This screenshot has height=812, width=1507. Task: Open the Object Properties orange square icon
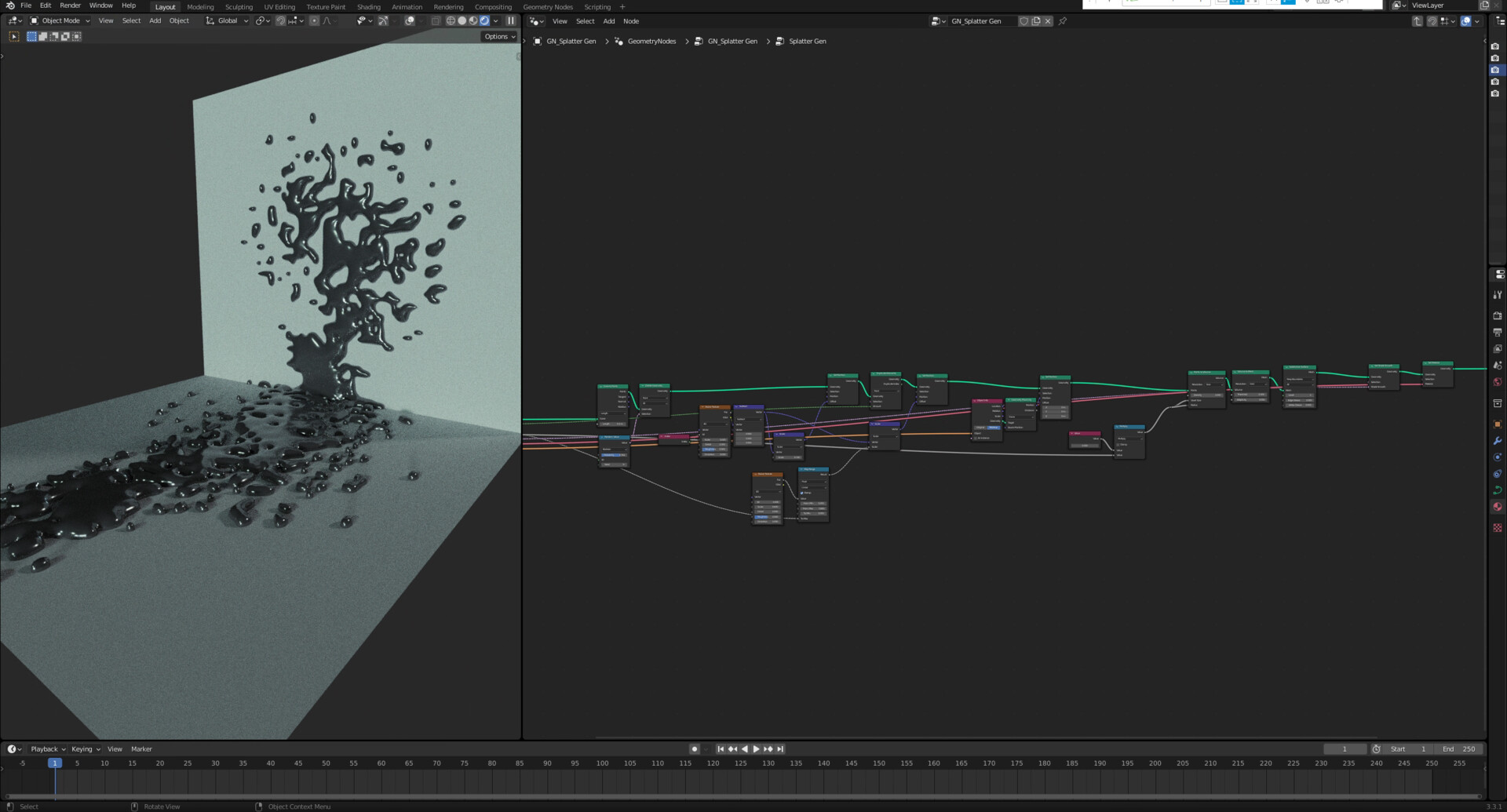click(x=1497, y=424)
